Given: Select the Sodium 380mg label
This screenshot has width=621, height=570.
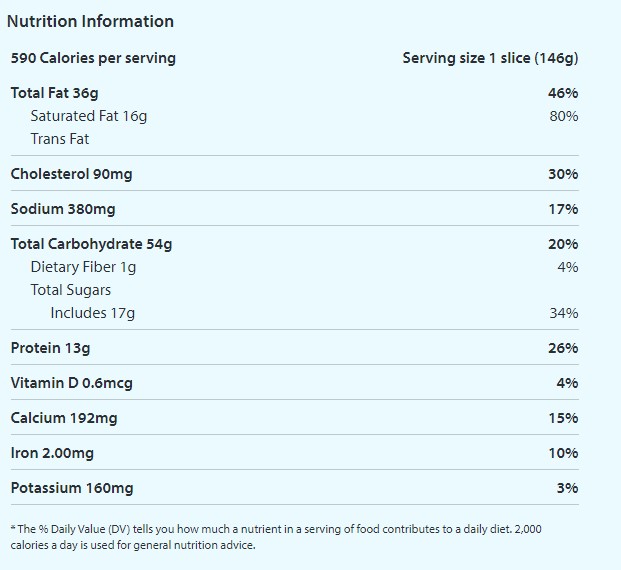Looking at the screenshot, I should point(63,209).
